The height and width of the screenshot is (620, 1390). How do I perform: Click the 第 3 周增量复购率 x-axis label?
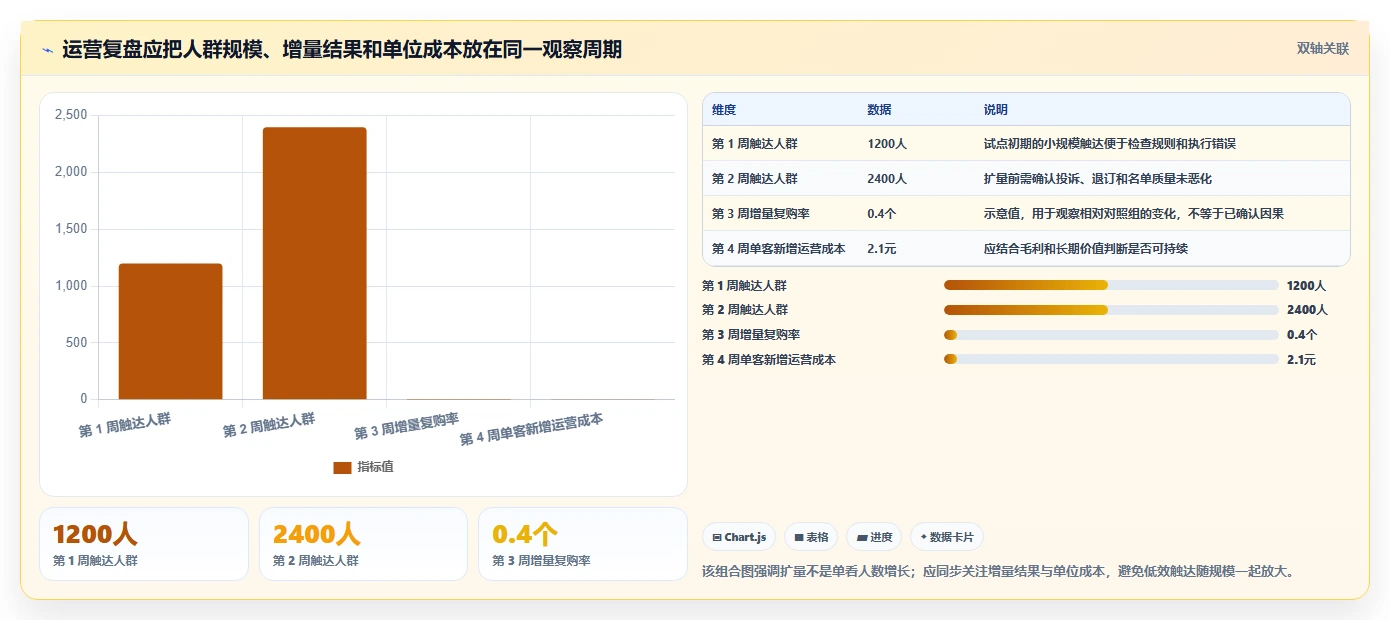pyautogui.click(x=406, y=426)
